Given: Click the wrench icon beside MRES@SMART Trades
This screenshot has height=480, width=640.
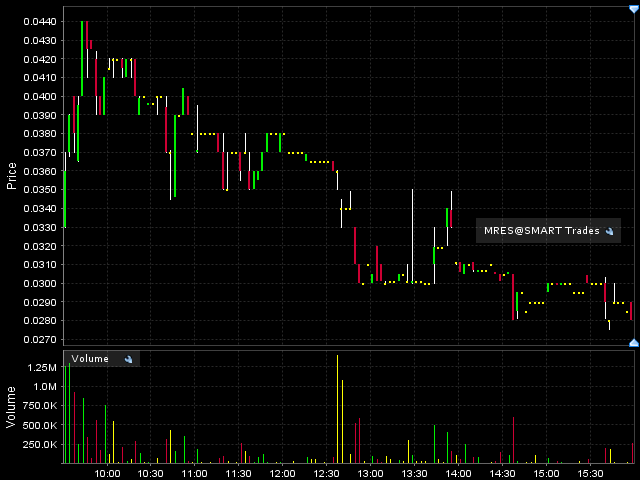Looking at the screenshot, I should pos(610,231).
